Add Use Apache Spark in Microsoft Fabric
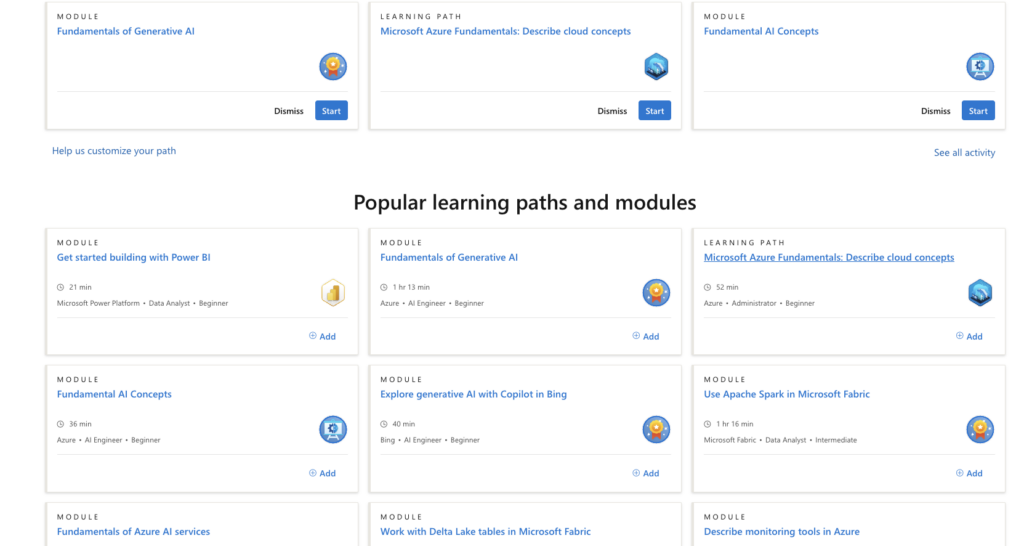 click(x=968, y=474)
